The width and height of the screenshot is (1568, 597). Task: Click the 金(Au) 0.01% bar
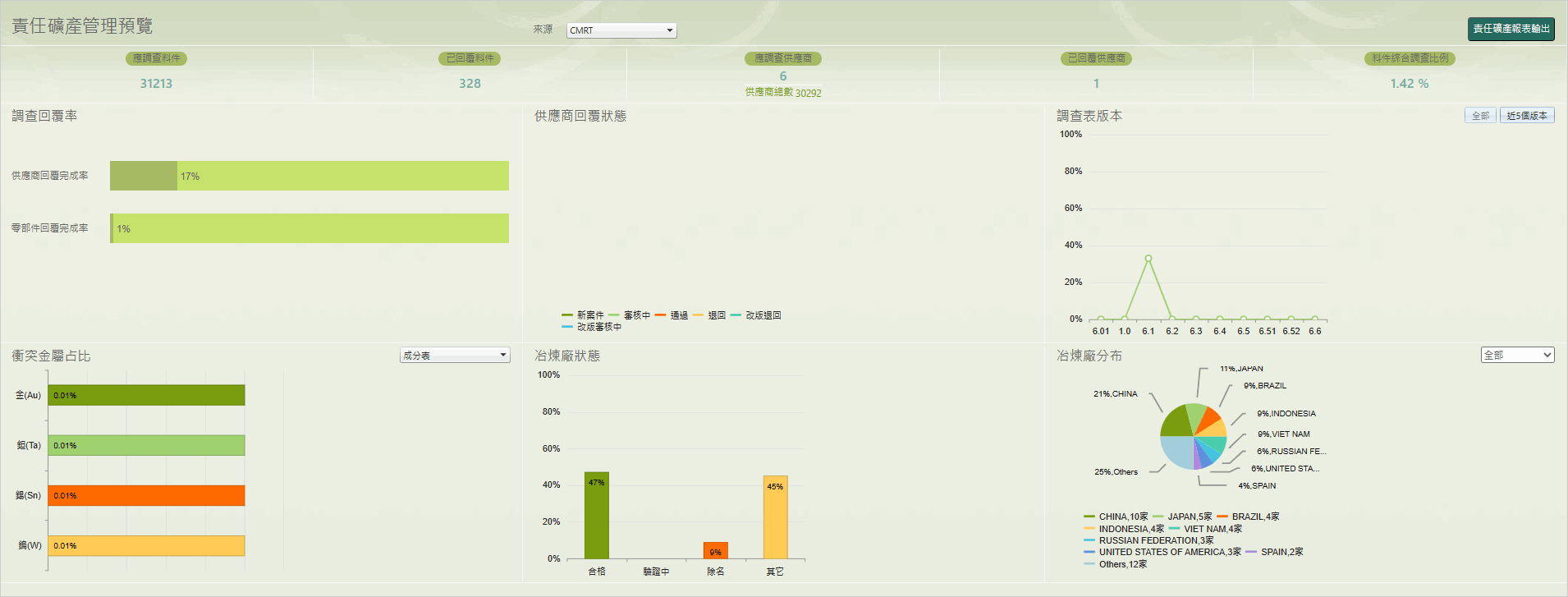[146, 395]
